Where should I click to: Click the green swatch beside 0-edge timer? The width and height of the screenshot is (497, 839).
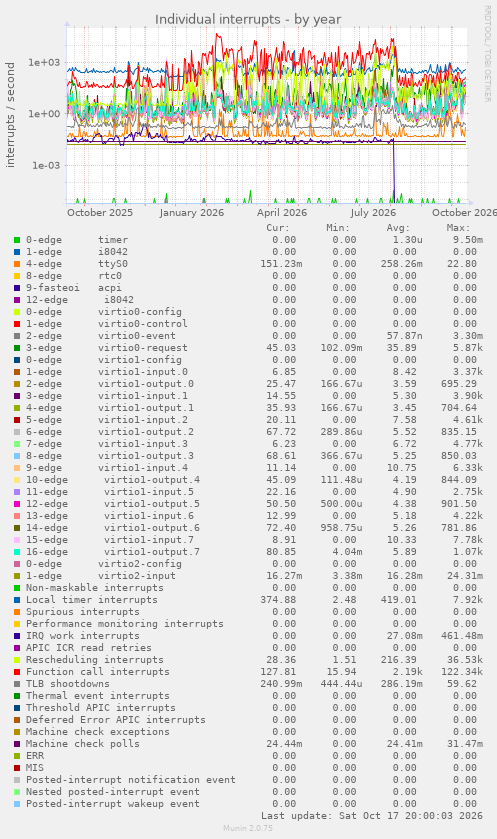(x=17, y=240)
